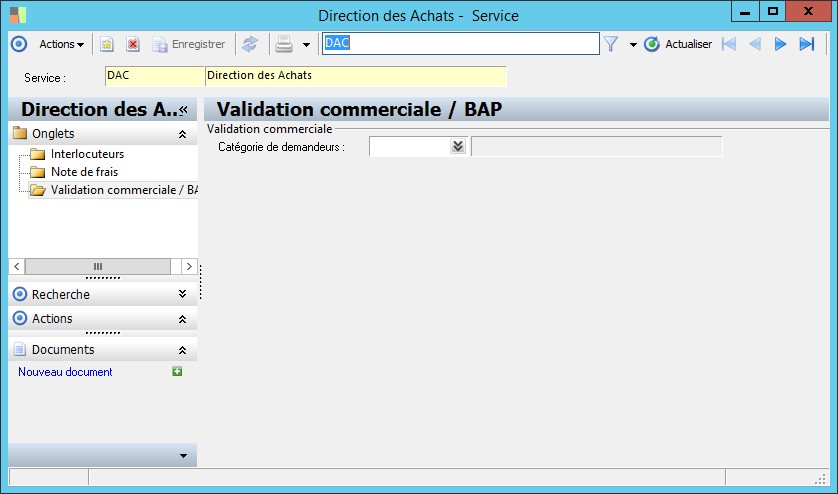Go to last record arrow
838x494 pixels.
pyautogui.click(x=806, y=44)
